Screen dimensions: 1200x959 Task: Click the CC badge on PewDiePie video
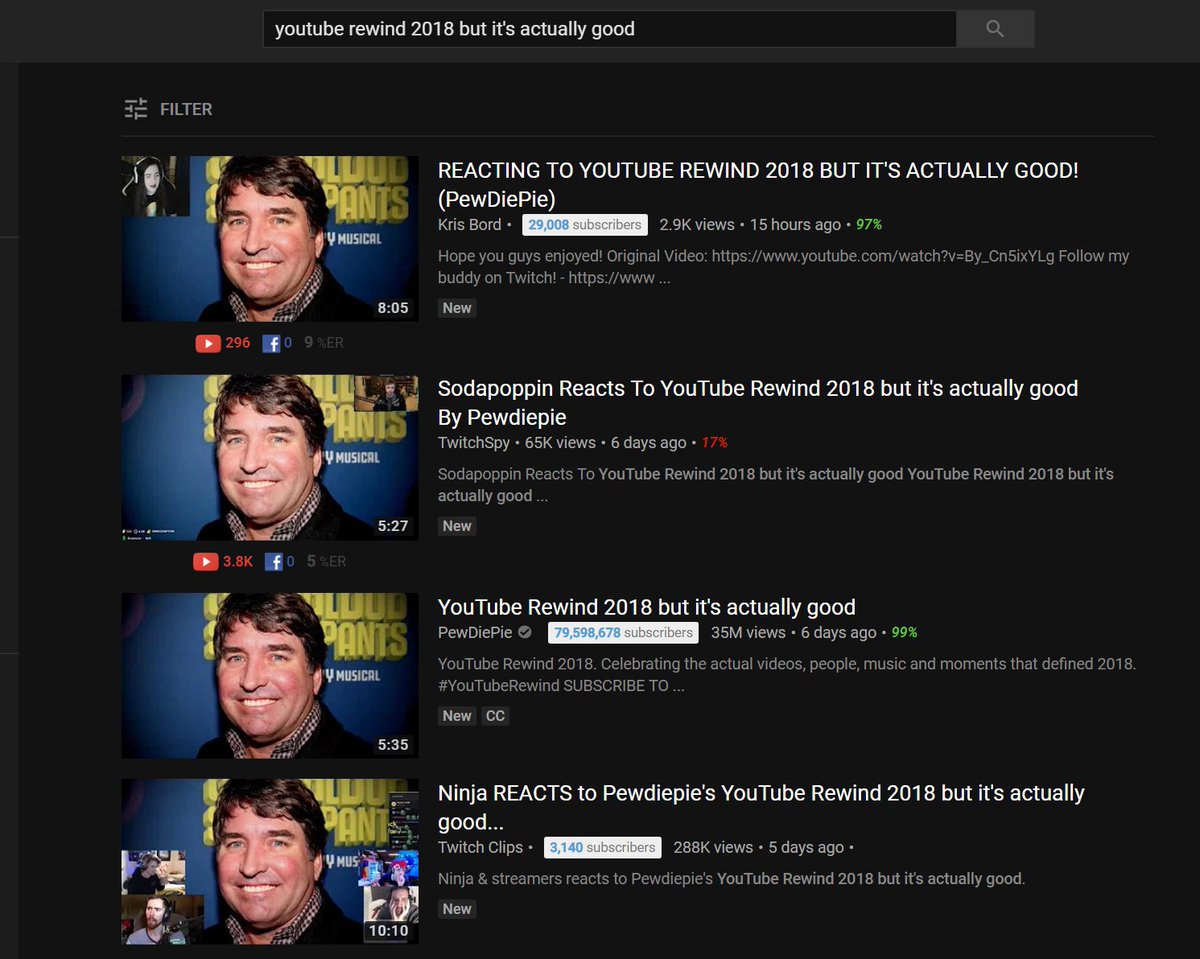coord(495,716)
